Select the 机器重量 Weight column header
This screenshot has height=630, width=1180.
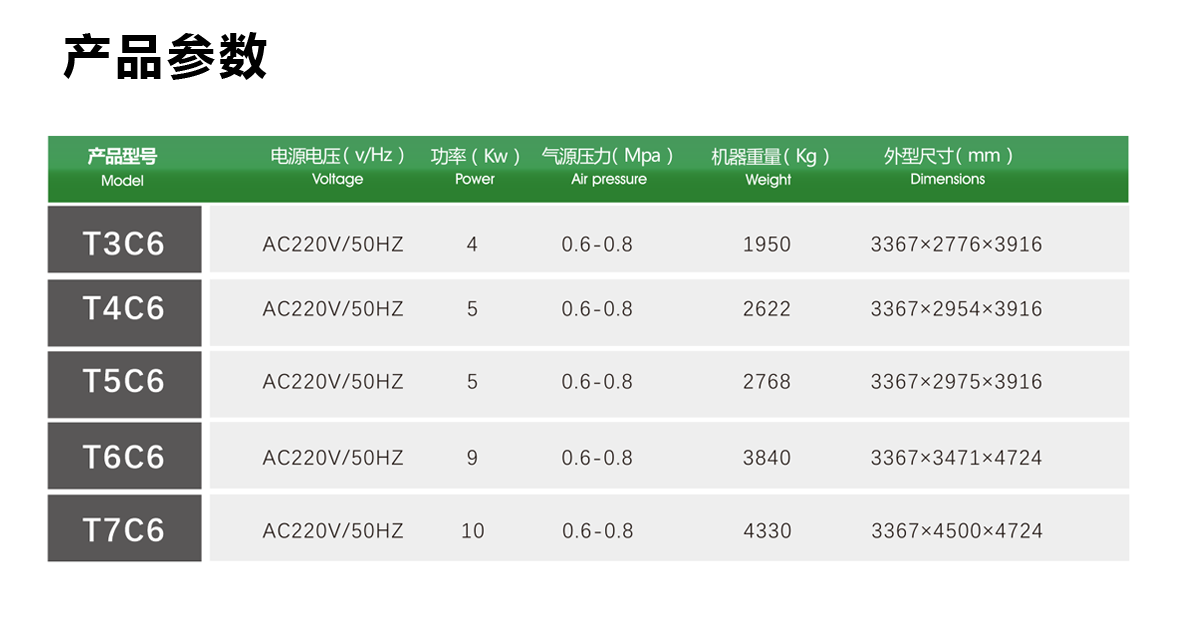click(770, 167)
